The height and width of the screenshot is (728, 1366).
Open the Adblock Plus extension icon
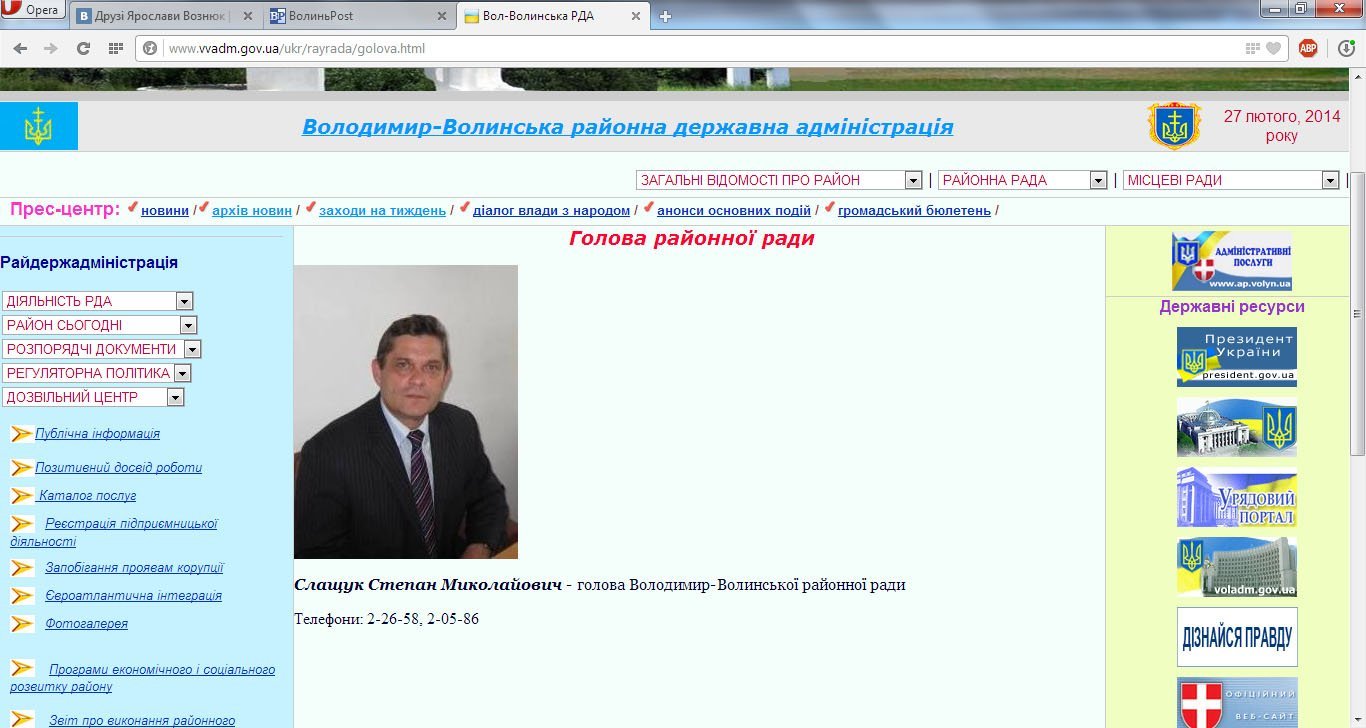[x=1308, y=48]
